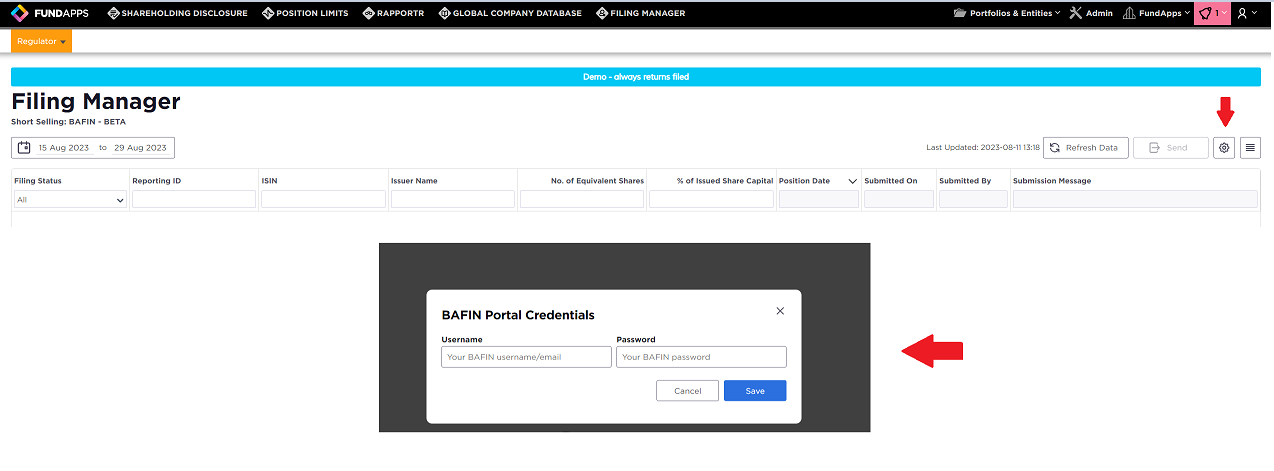Click the Admin tools icon
Viewport: 1274px width, 471px height.
click(x=1075, y=13)
